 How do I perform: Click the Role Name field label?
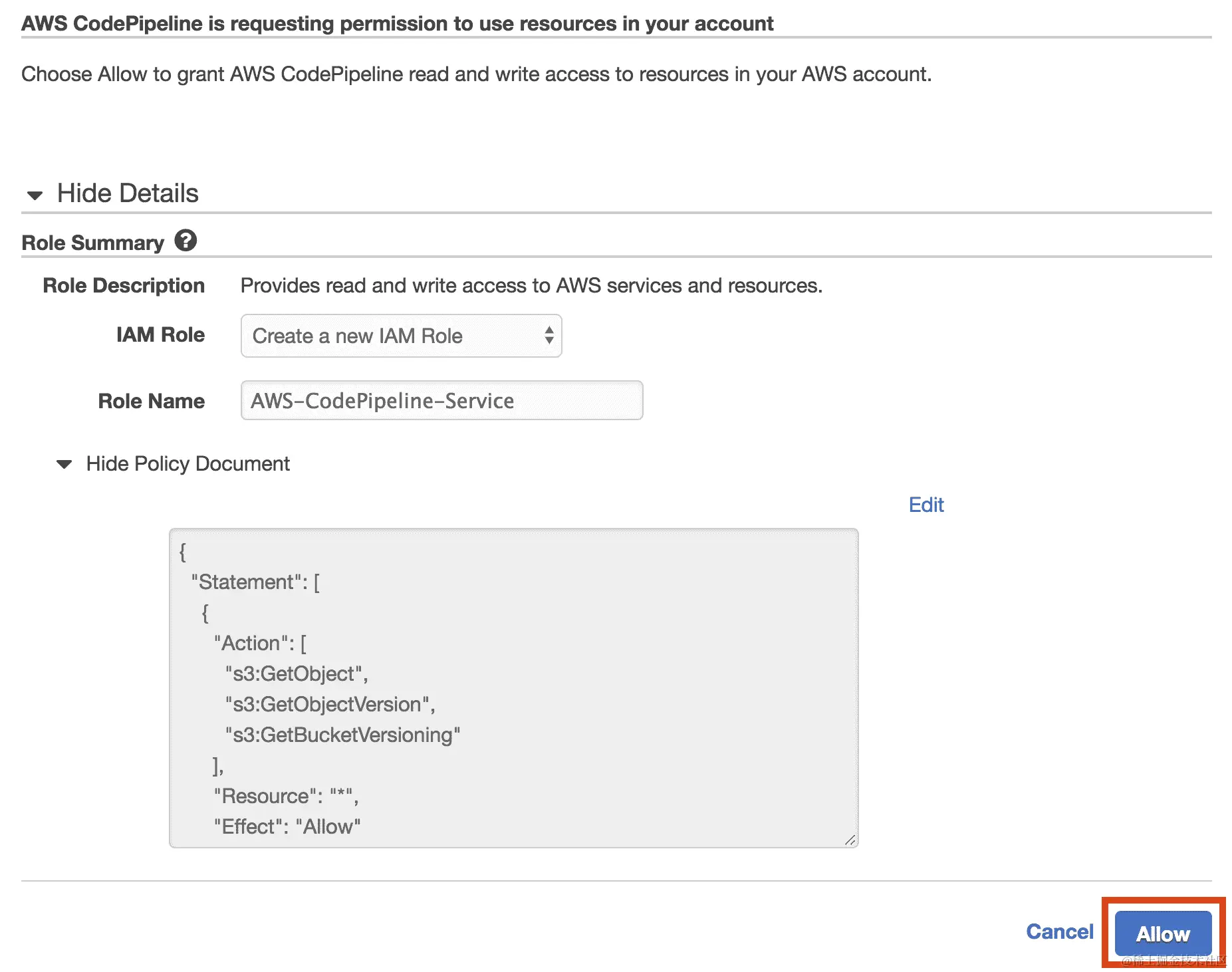point(151,401)
